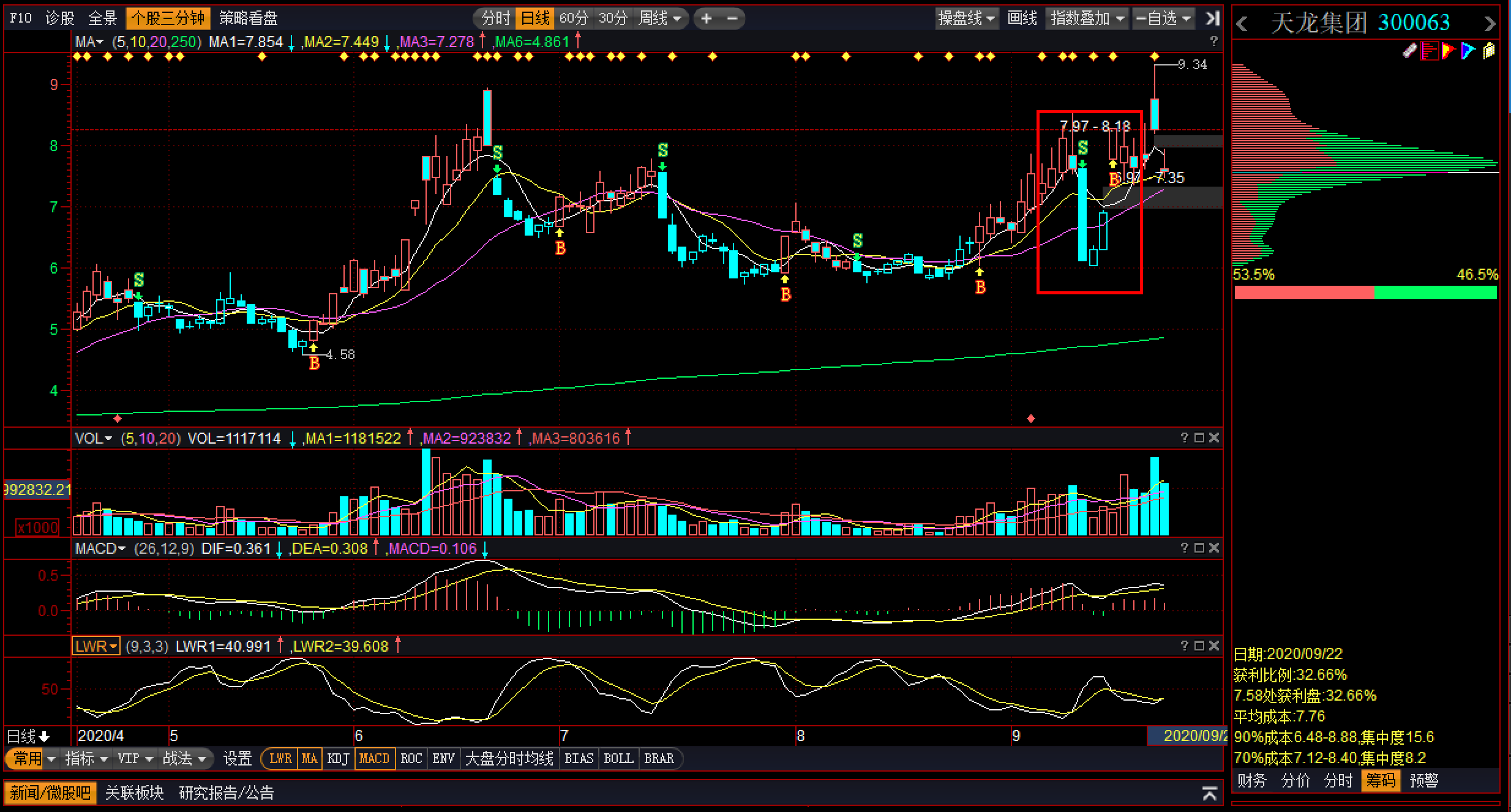The image size is (1511, 812).
Task: Click the zoom in plus chart button
Action: (707, 18)
